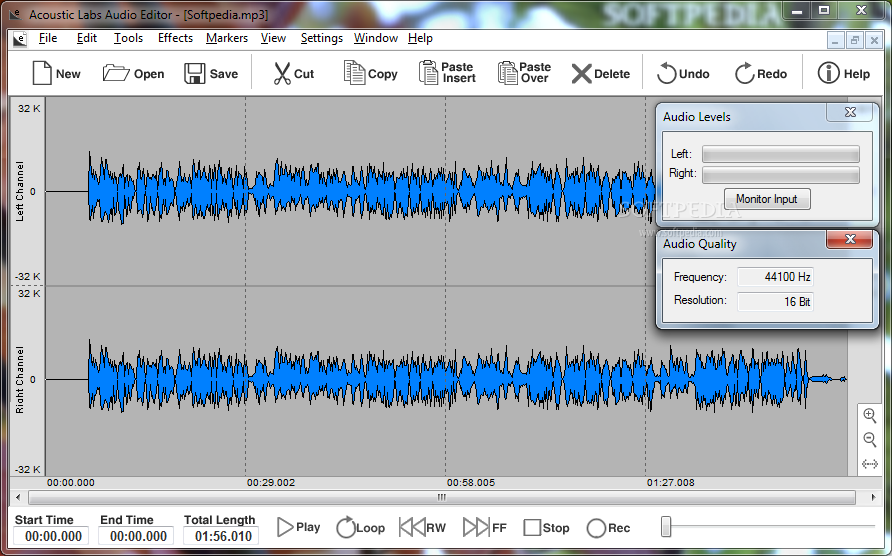Click the 00:58.005 timeline label
The width and height of the screenshot is (892, 556).
point(470,483)
